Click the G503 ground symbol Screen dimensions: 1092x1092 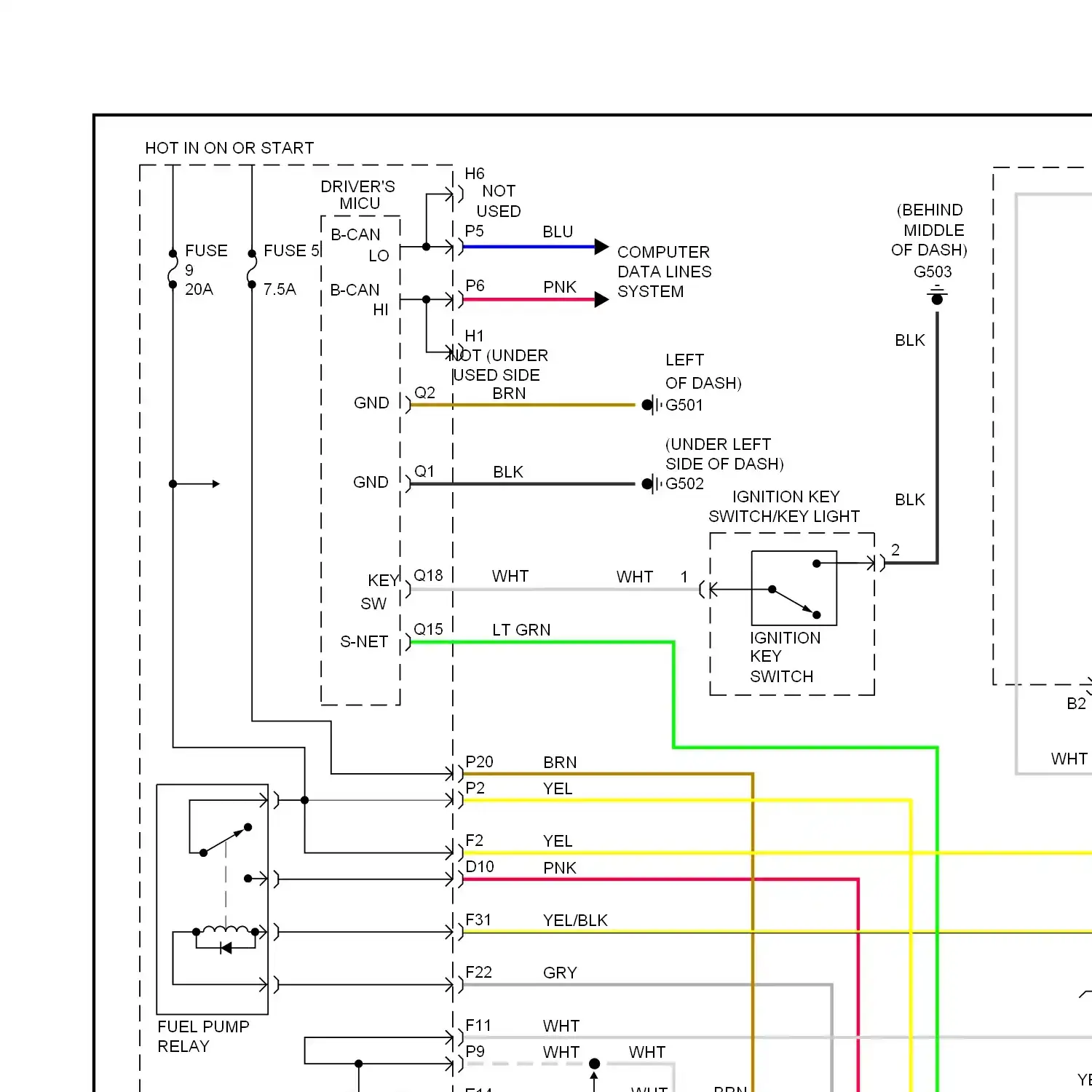pos(937,296)
